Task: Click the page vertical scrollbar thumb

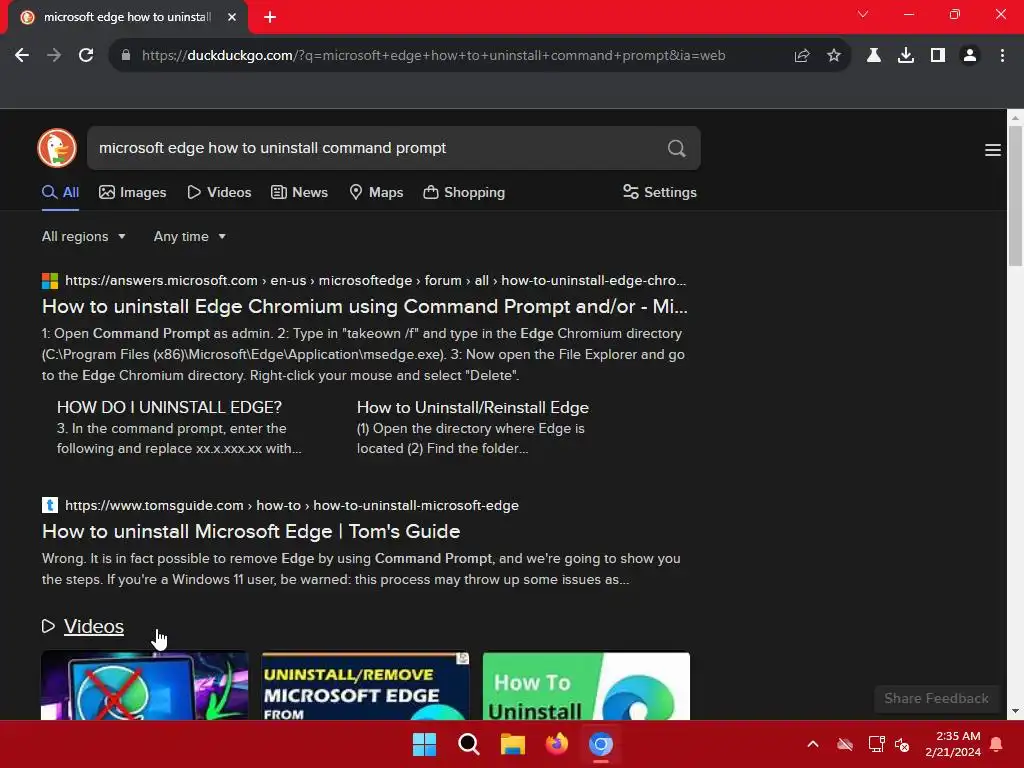Action: tap(1015, 196)
